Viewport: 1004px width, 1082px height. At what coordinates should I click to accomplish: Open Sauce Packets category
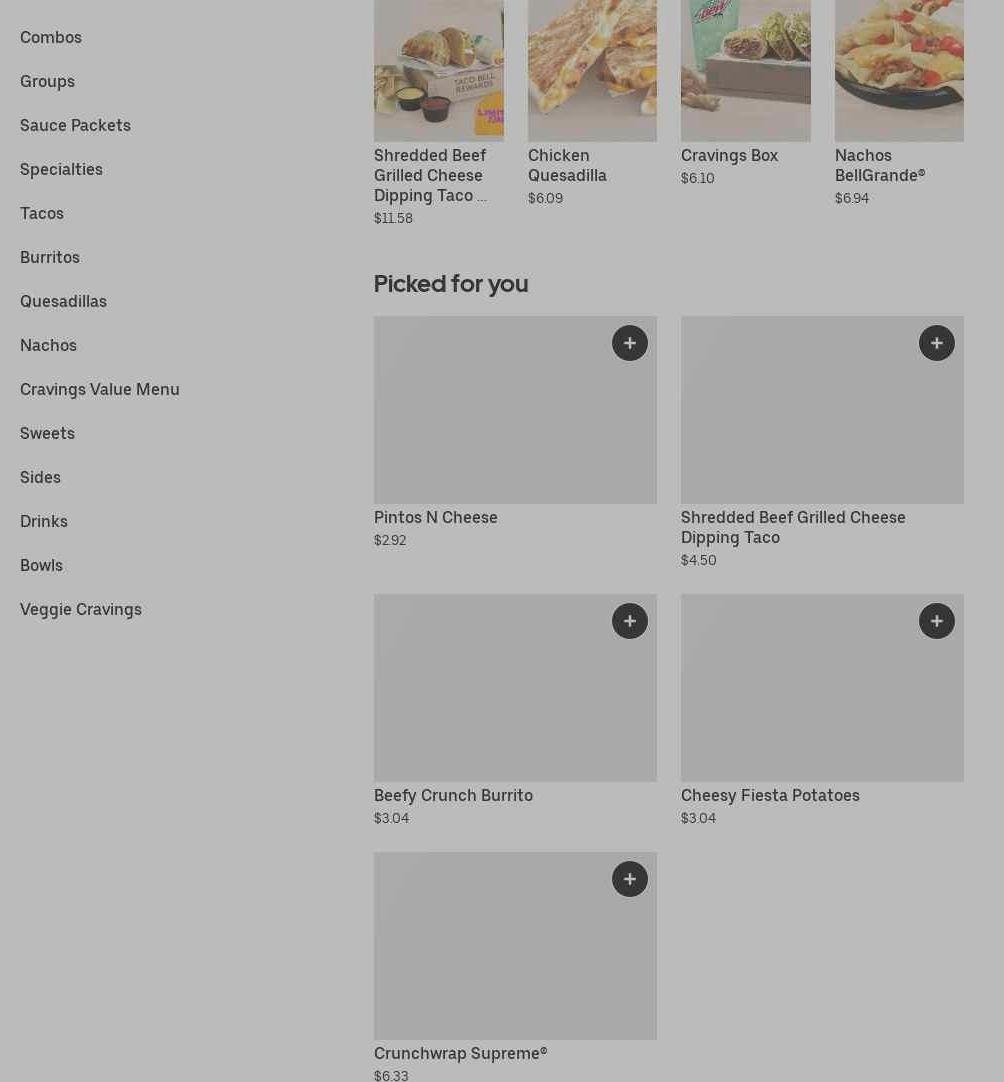pyautogui.click(x=75, y=125)
